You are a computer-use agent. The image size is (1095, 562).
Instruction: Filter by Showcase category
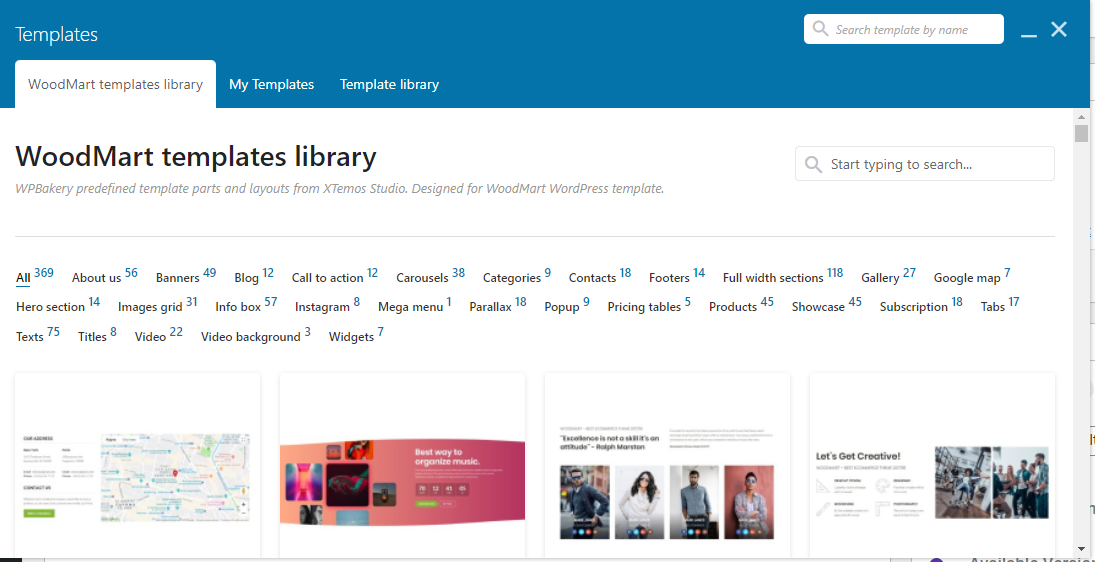click(827, 306)
